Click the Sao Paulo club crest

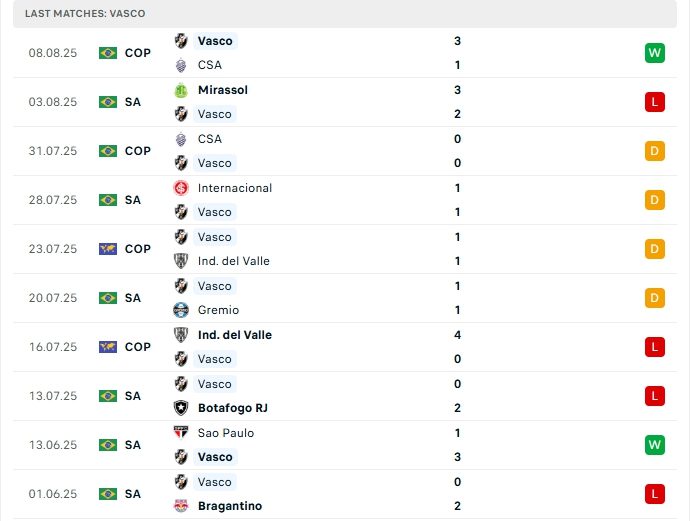pos(181,433)
